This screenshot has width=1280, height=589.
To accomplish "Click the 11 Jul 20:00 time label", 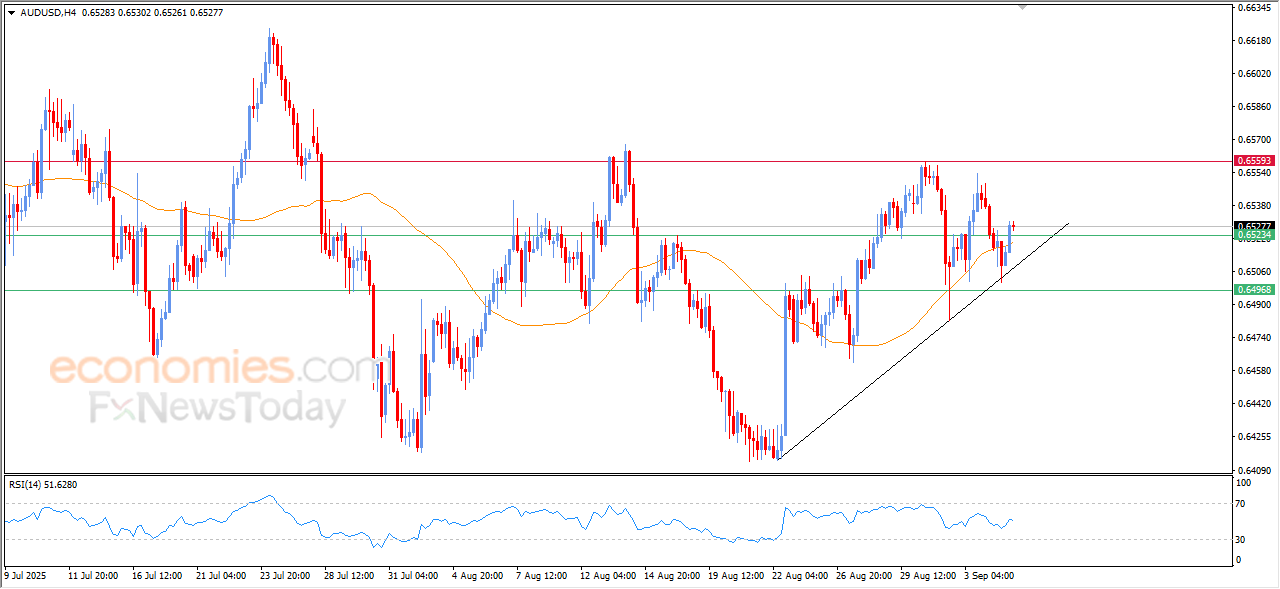I will click(x=93, y=577).
